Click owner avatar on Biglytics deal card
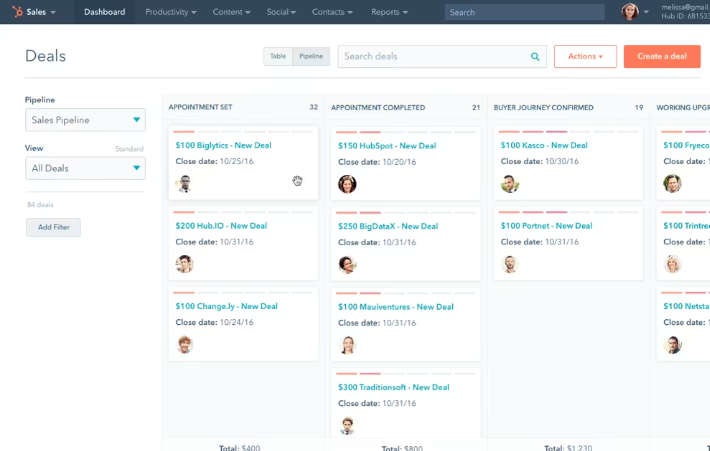Image resolution: width=710 pixels, height=451 pixels. [184, 183]
